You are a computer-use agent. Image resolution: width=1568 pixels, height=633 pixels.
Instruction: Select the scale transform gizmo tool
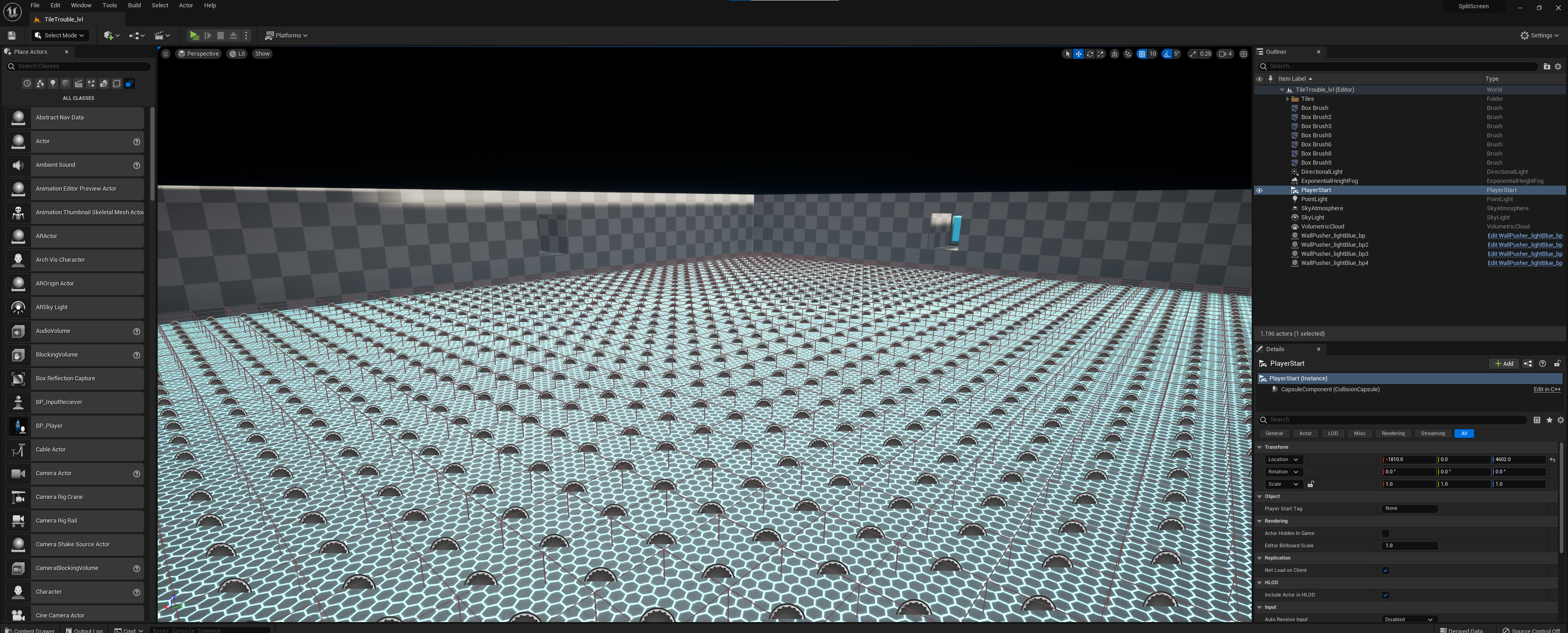[x=1100, y=54]
